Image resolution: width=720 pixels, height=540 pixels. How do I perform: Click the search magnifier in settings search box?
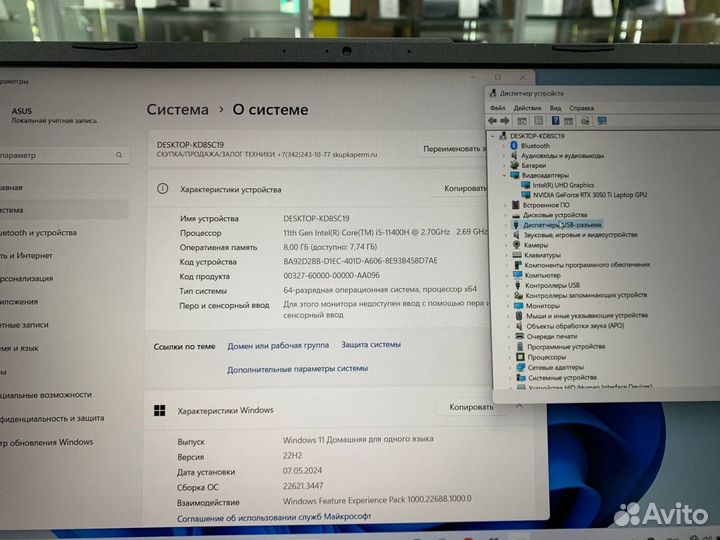(119, 155)
